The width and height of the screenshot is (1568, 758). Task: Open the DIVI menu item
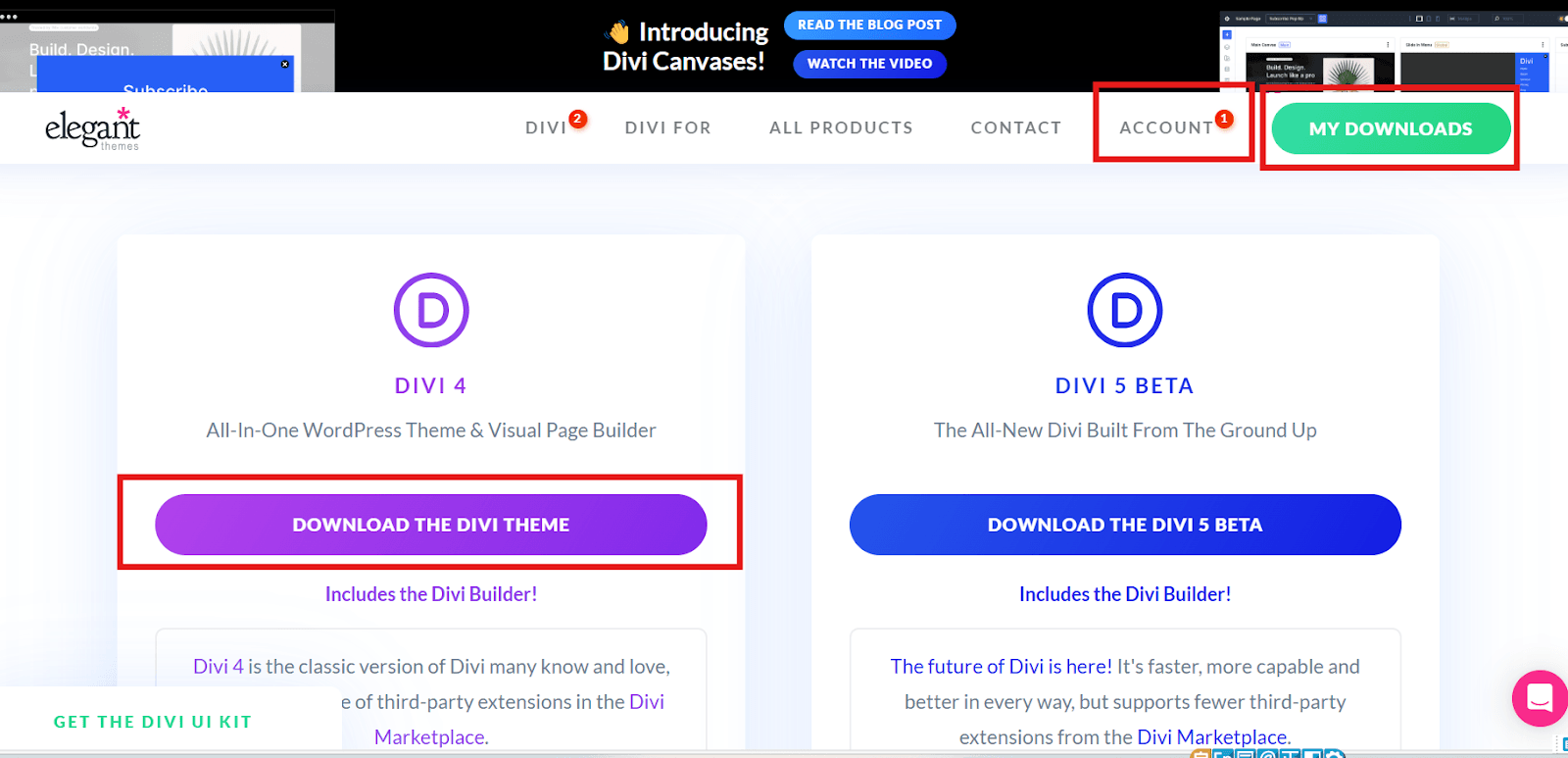[546, 128]
